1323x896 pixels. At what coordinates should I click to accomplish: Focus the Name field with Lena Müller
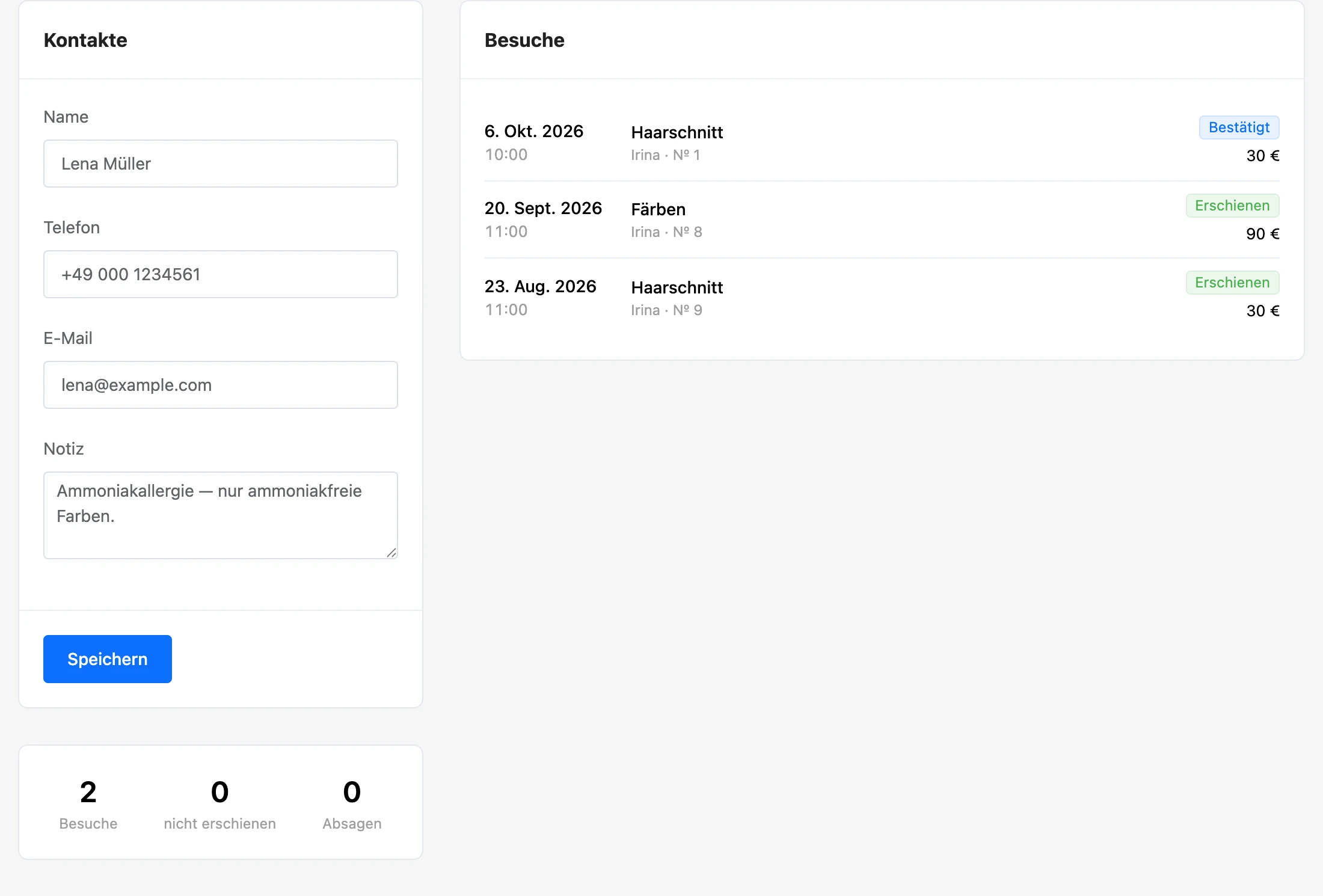point(221,164)
